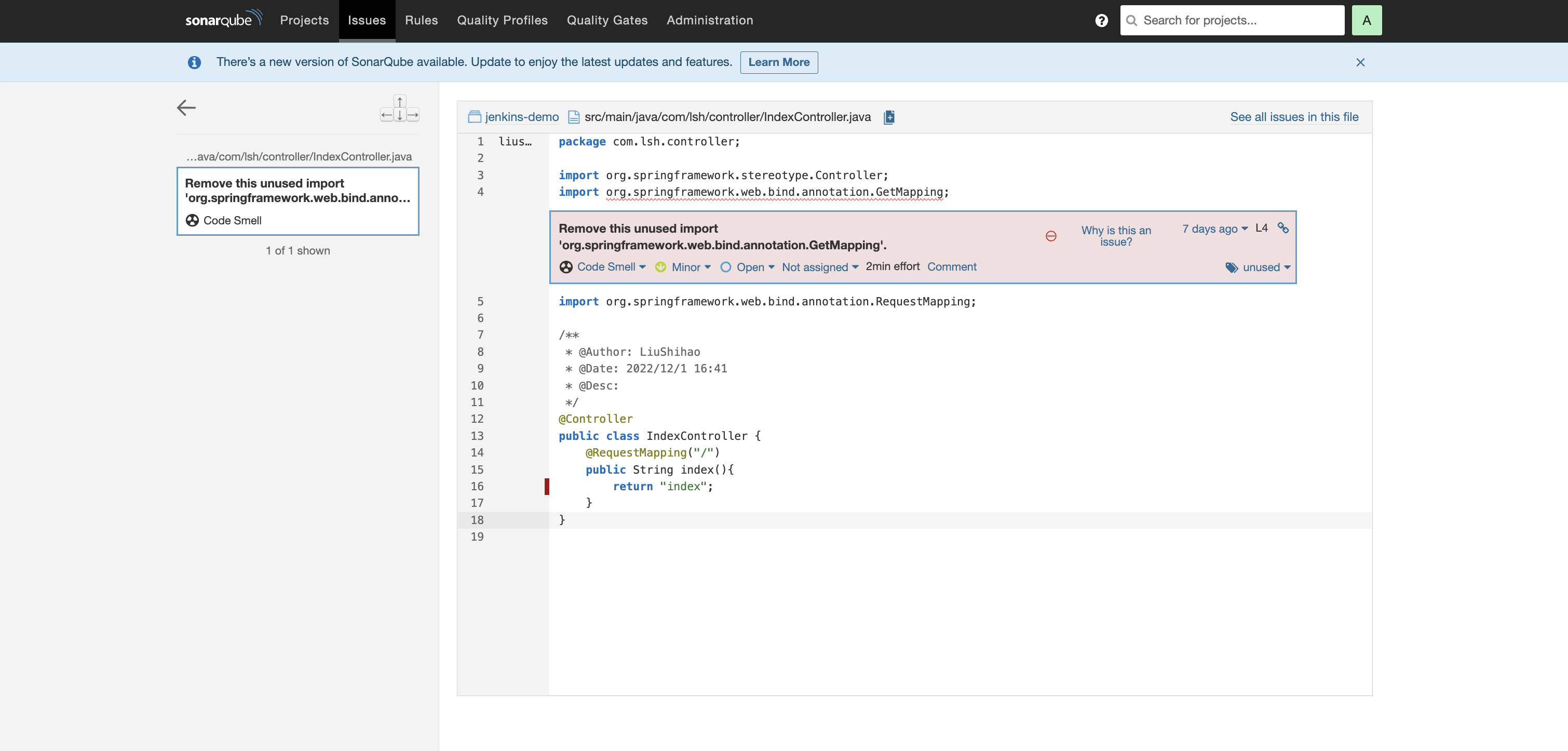Click the back arrow icon
This screenshot has width=1568, height=751.
[x=186, y=108]
